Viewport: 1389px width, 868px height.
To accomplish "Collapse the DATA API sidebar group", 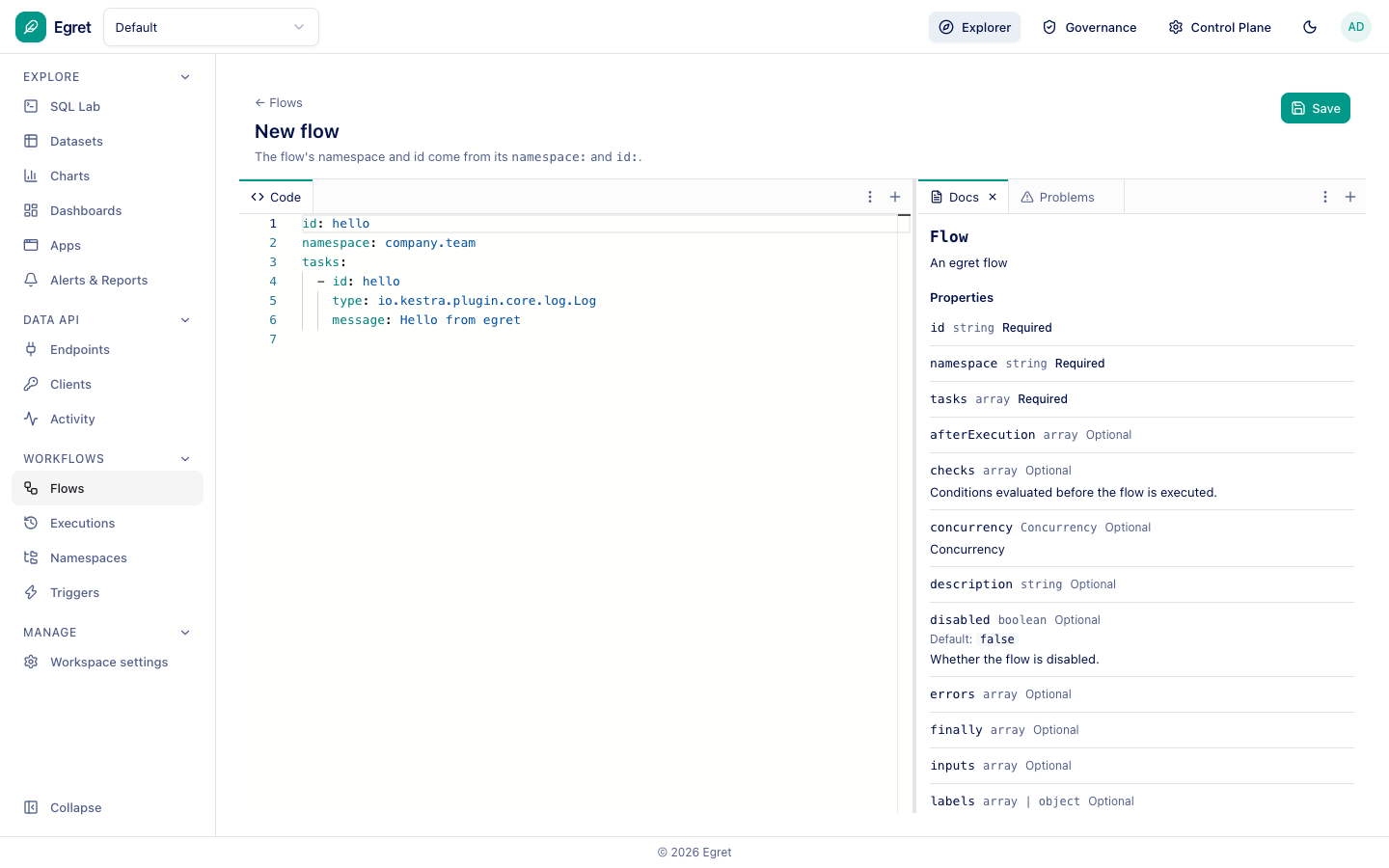I will tap(185, 320).
